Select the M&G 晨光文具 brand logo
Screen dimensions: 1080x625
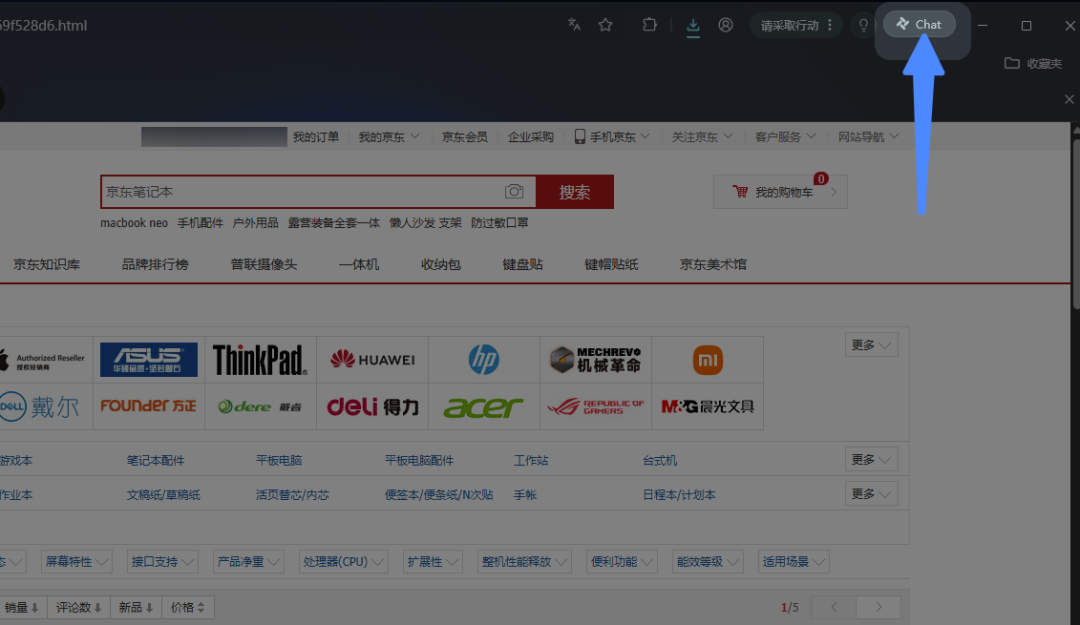coord(707,407)
